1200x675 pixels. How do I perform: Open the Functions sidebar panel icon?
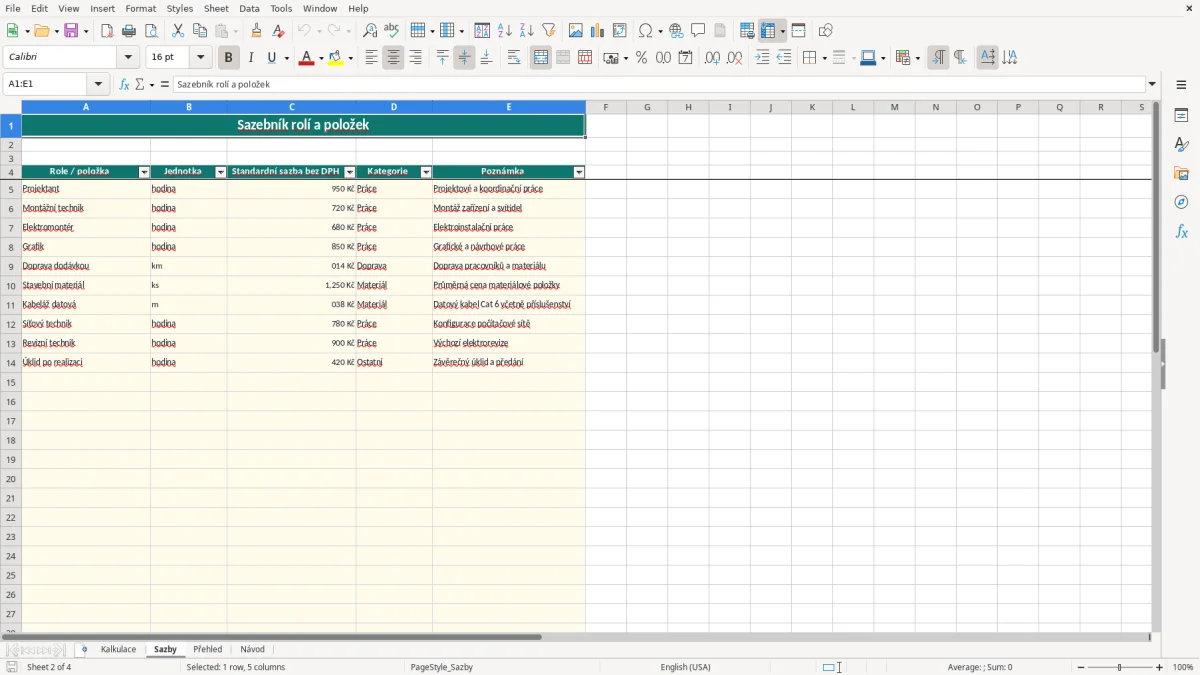(x=1181, y=231)
